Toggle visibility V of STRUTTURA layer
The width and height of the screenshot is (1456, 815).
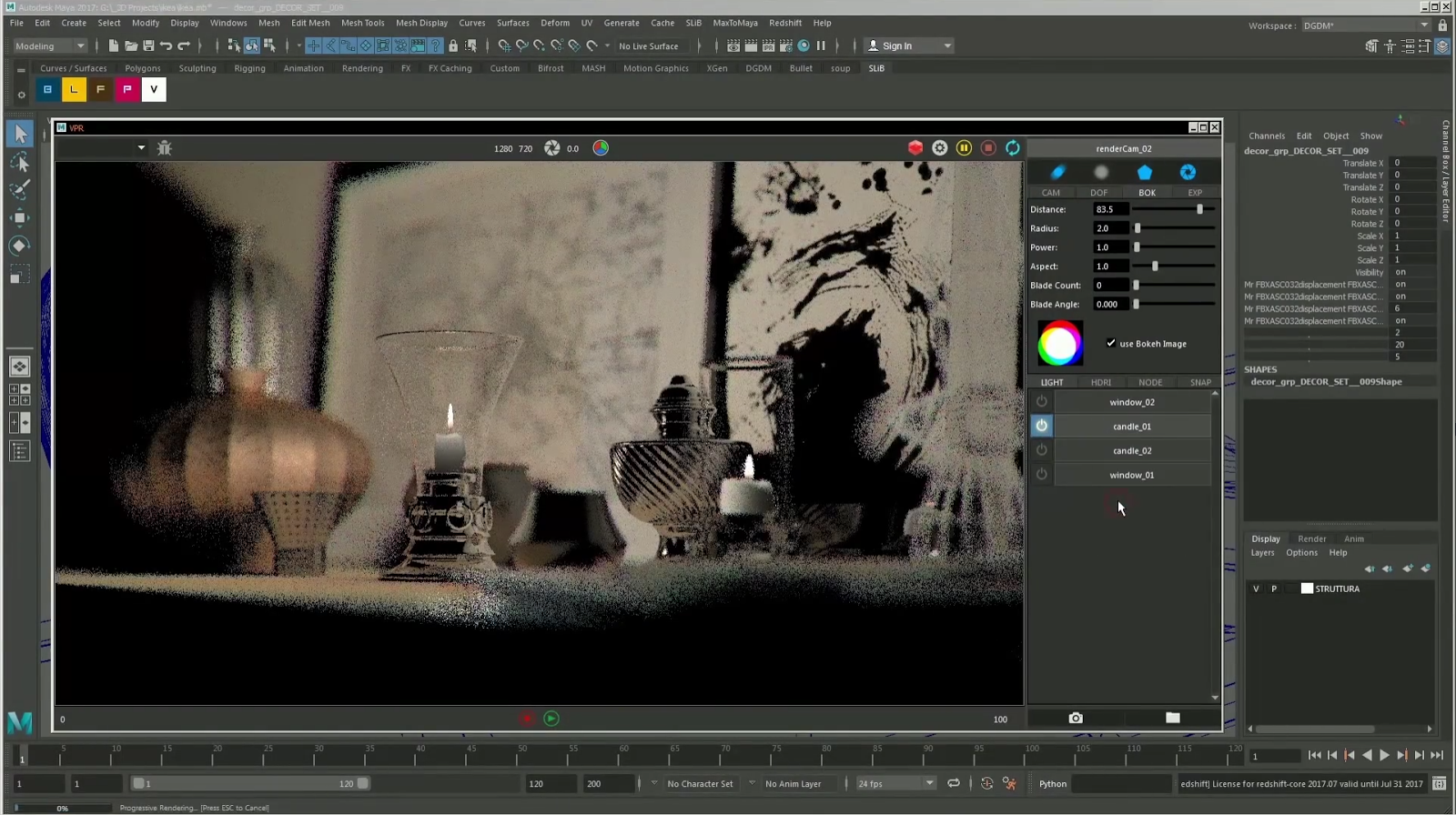pos(1257,589)
